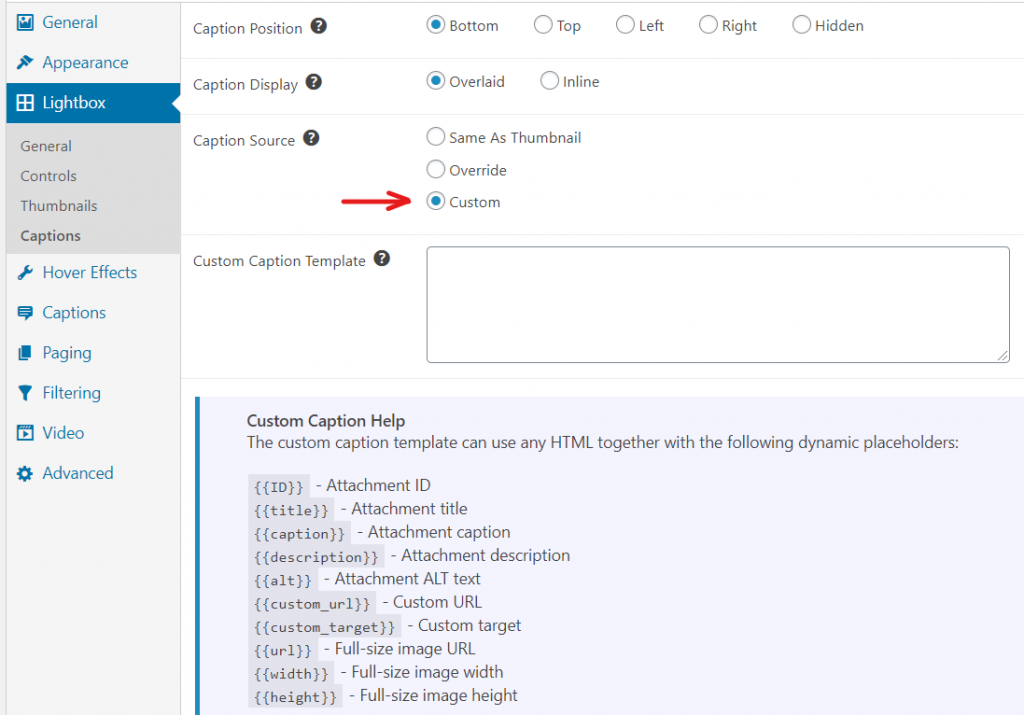Click the Hover Effects paintbrush icon
Image resolution: width=1024 pixels, height=715 pixels.
(x=26, y=272)
